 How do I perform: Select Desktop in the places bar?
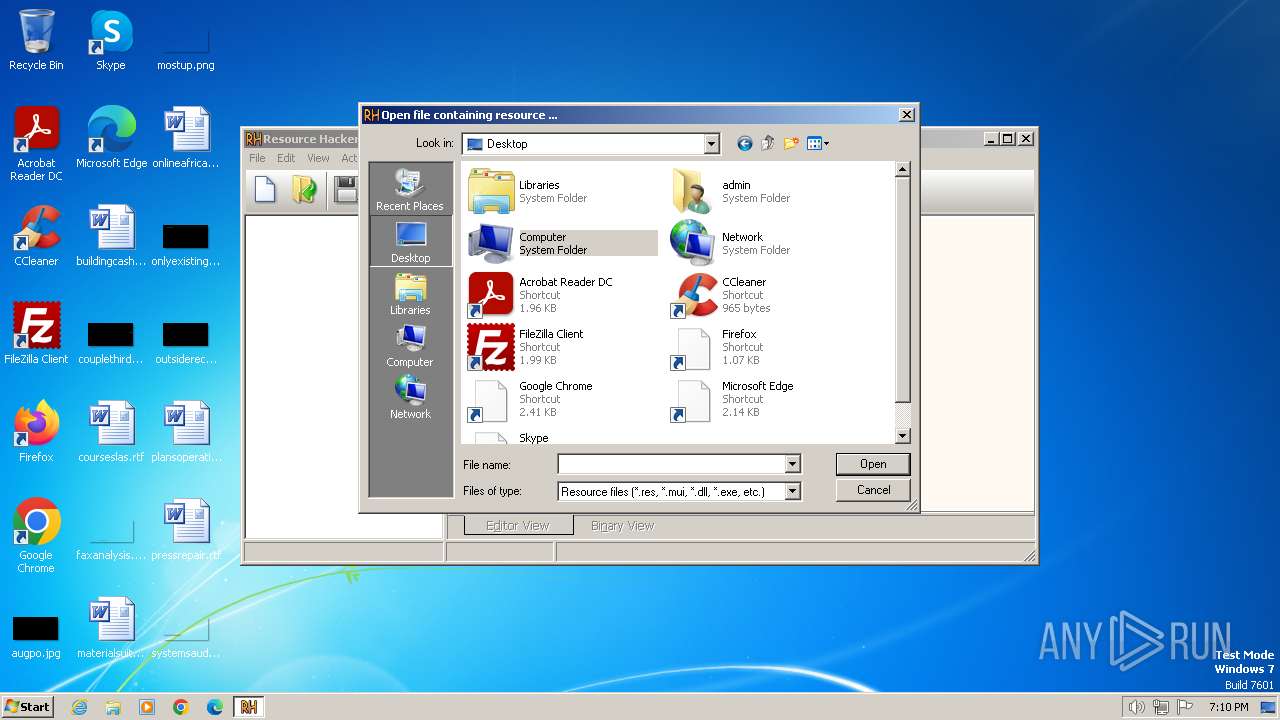pos(410,242)
